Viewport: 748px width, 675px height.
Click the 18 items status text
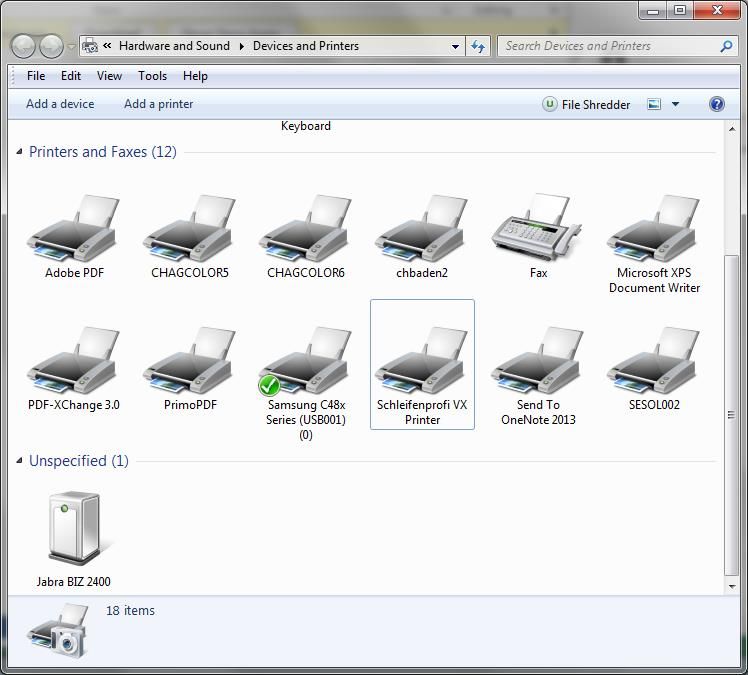coord(130,611)
